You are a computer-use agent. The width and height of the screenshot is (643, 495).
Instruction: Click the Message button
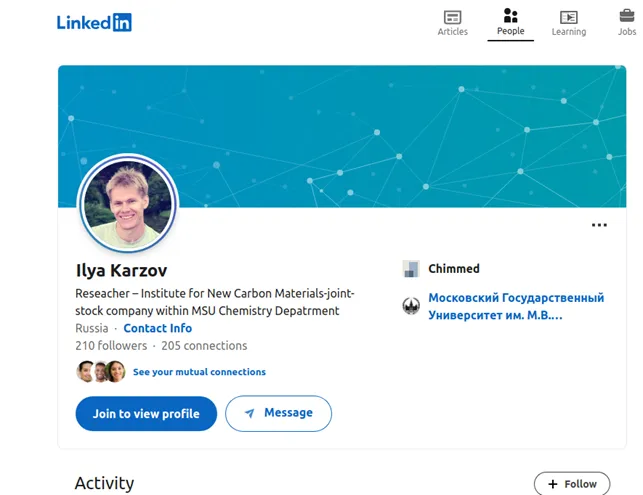pos(278,413)
